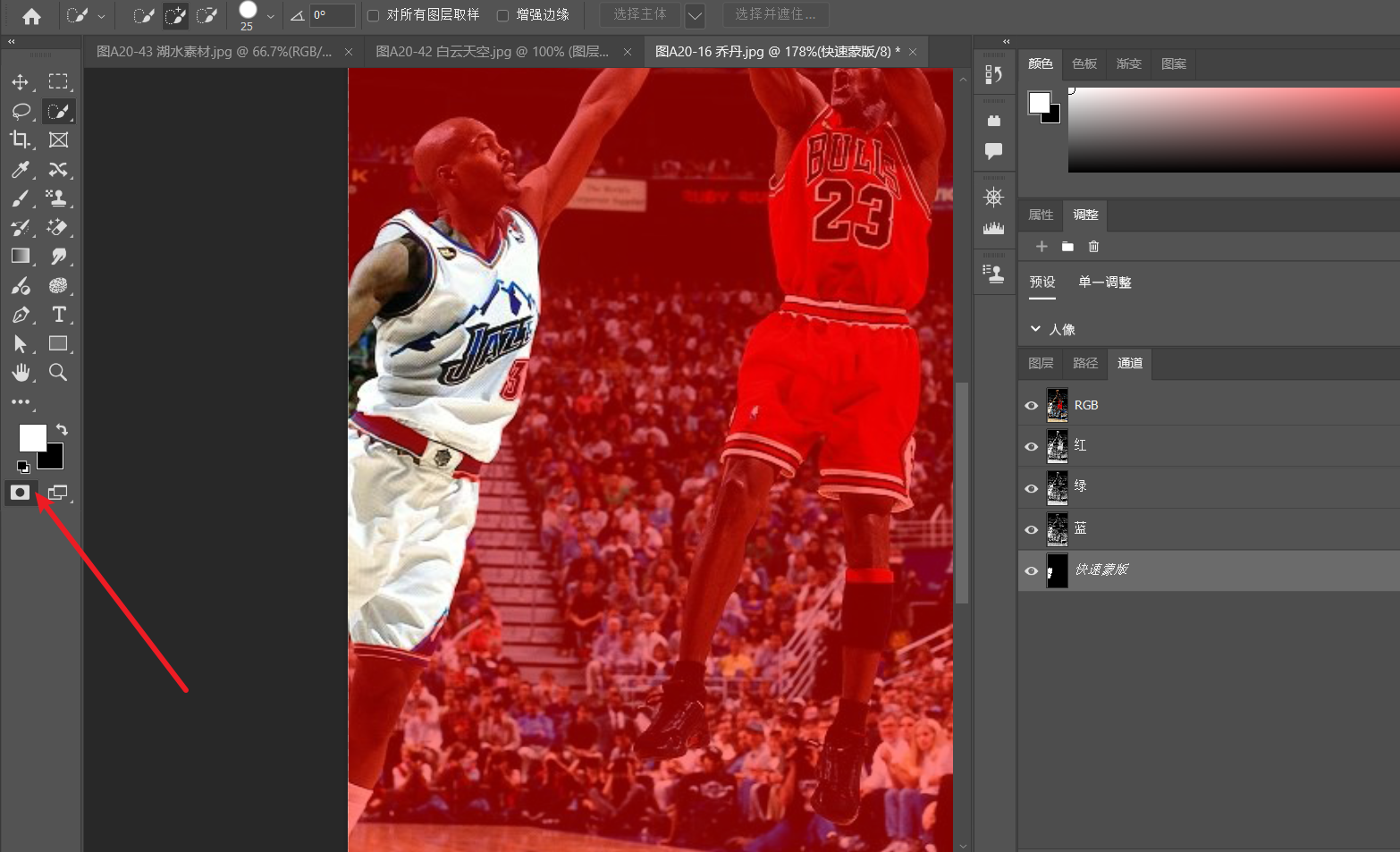Viewport: 1400px width, 852px height.
Task: Select the Brush tool
Action: click(x=20, y=198)
